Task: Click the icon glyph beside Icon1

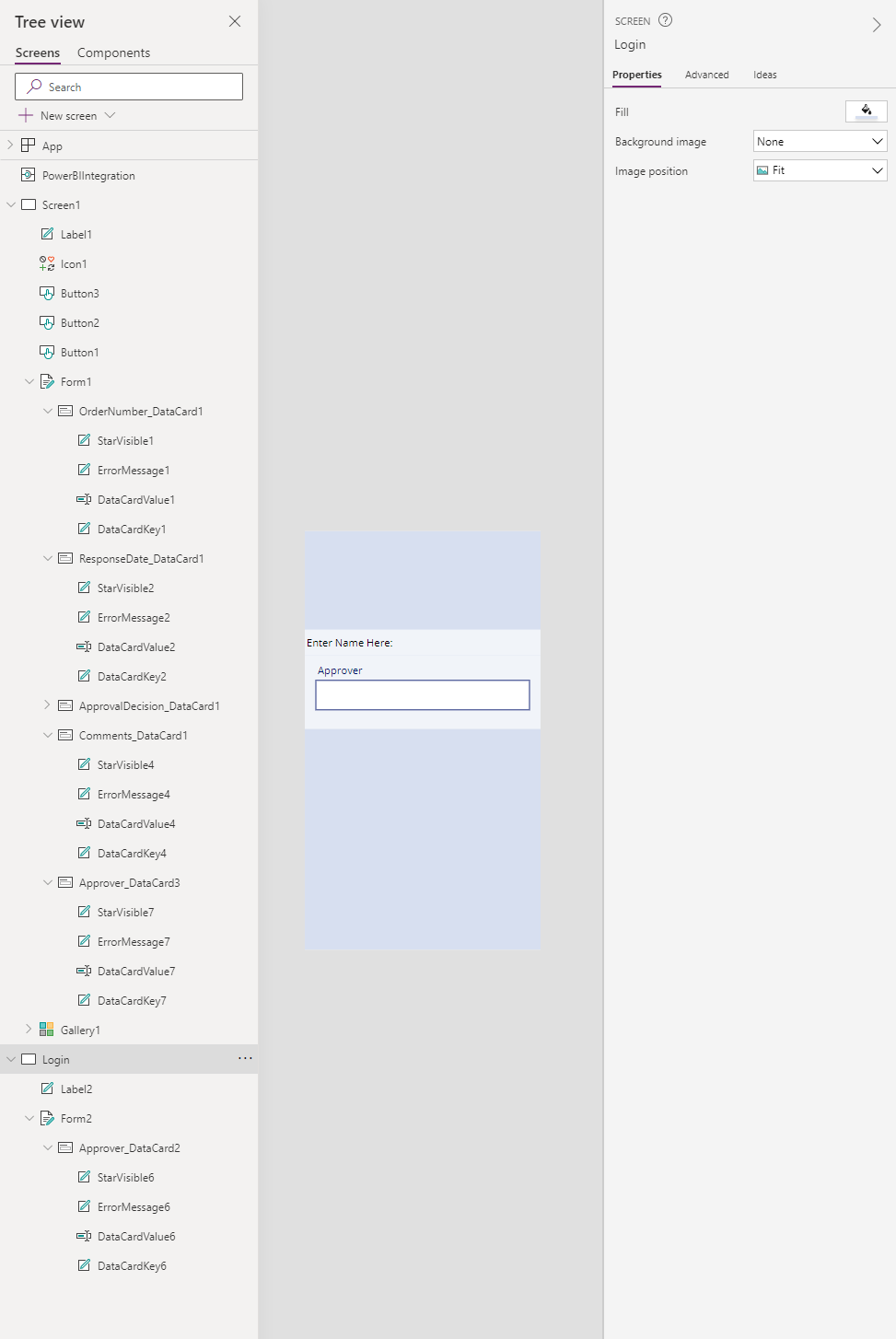Action: [47, 263]
